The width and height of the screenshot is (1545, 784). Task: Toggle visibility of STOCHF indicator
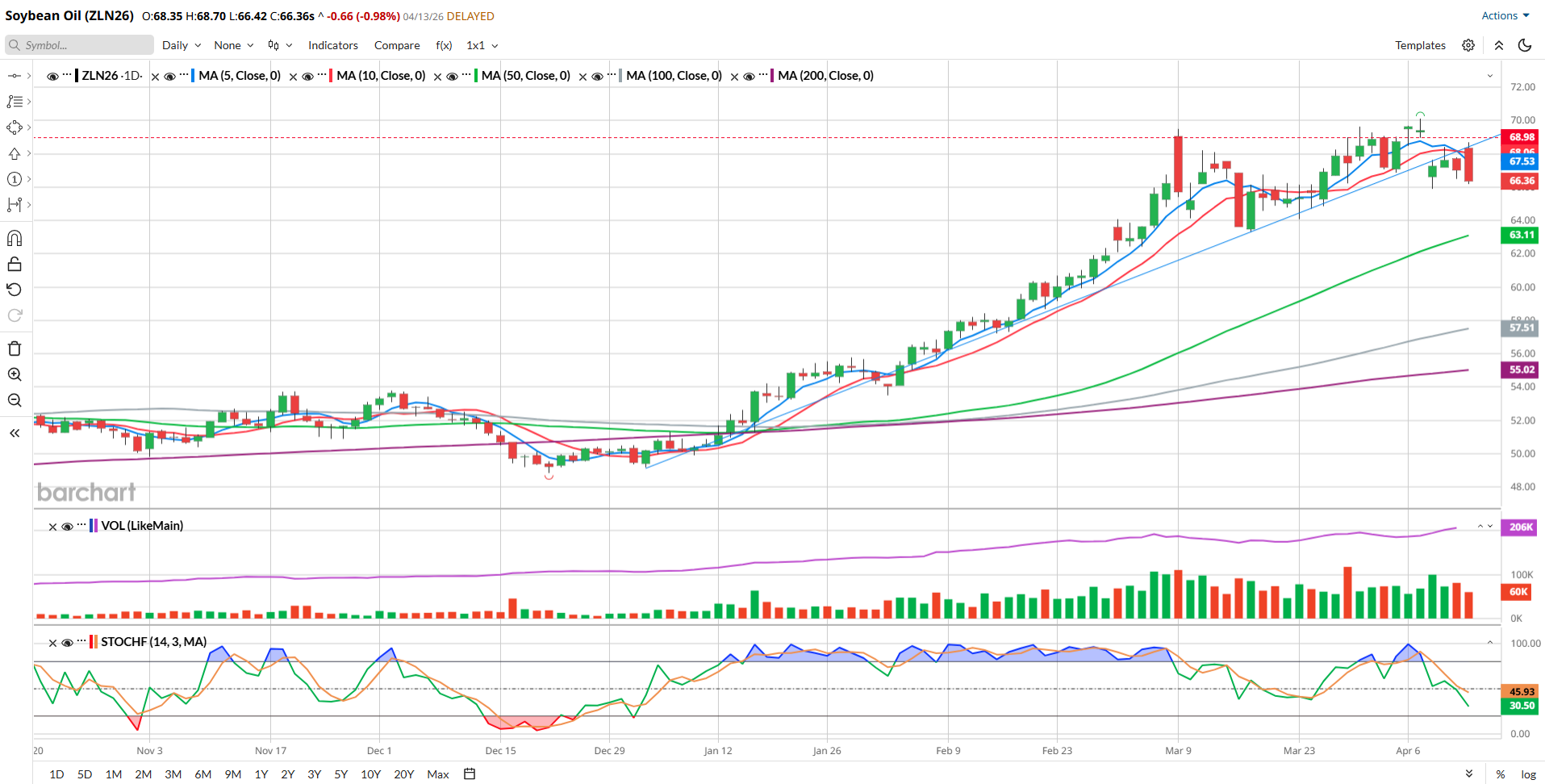click(x=68, y=643)
